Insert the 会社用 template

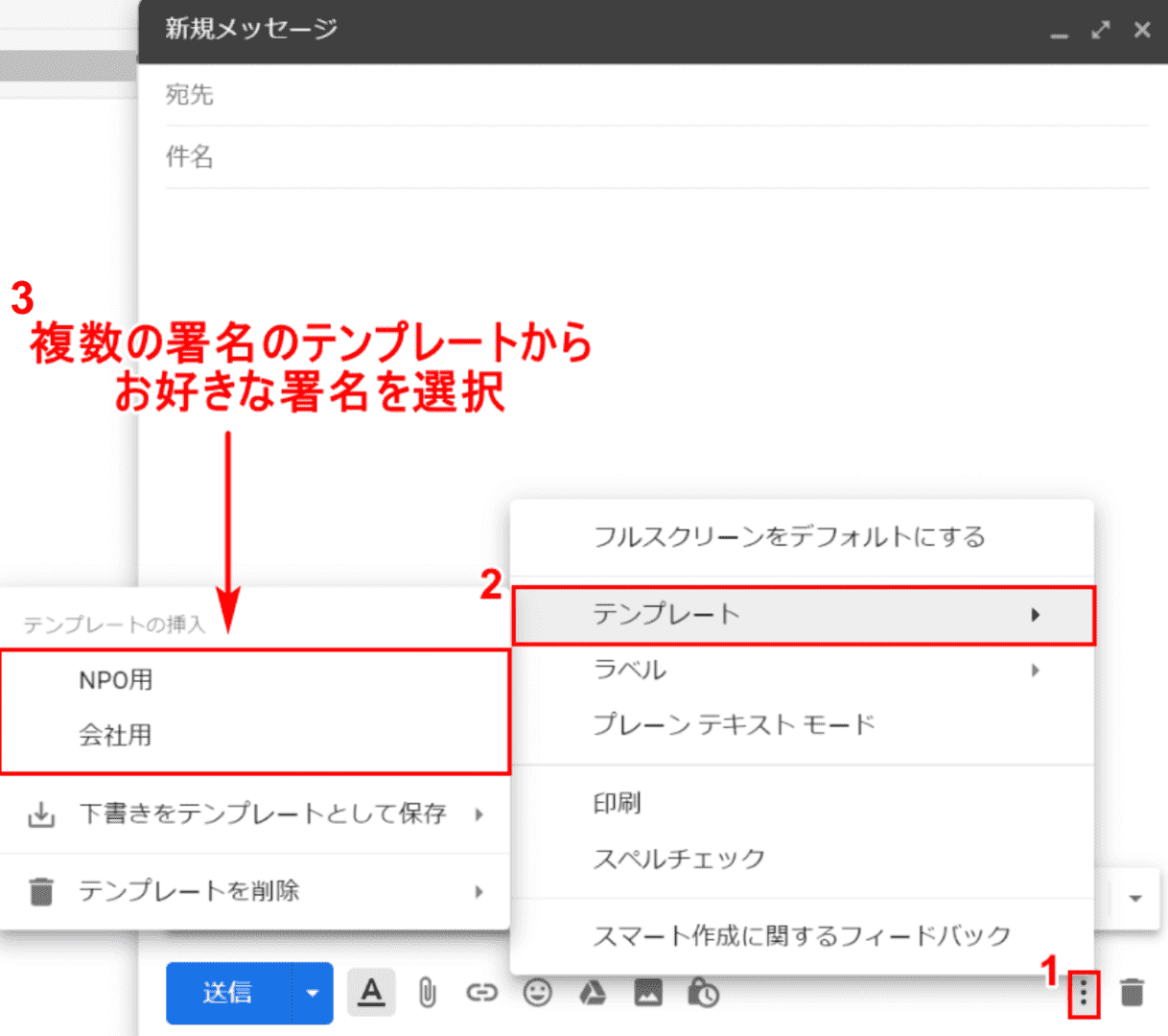254,736
